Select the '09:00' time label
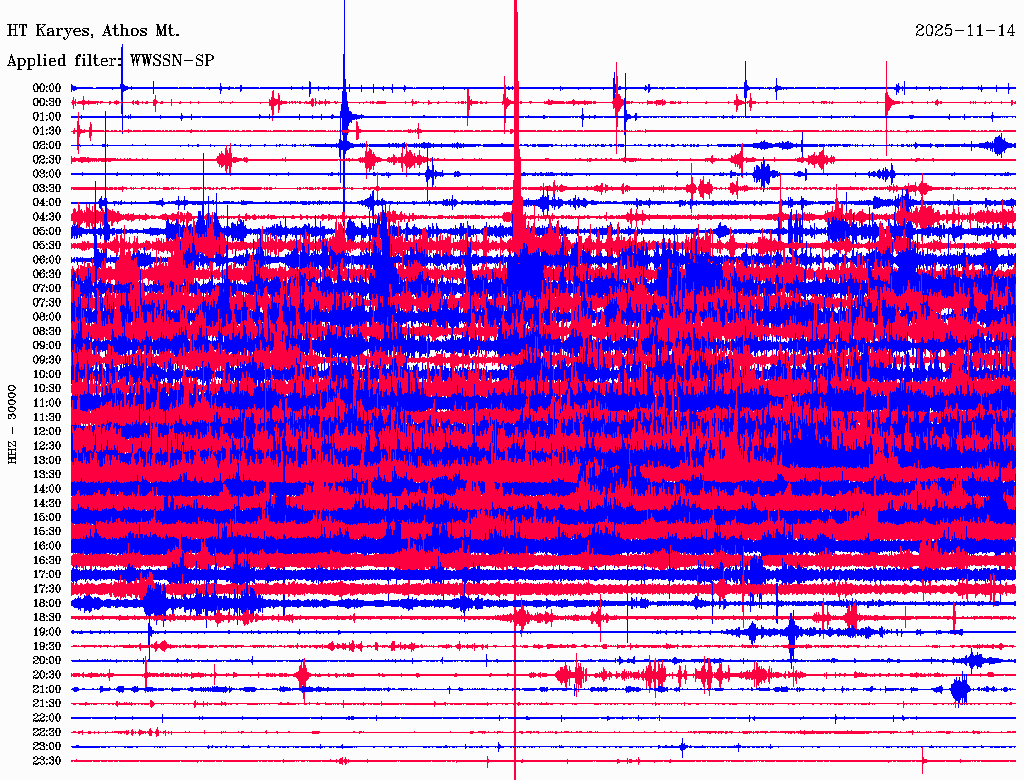This screenshot has height=780, width=1024. pyautogui.click(x=47, y=346)
